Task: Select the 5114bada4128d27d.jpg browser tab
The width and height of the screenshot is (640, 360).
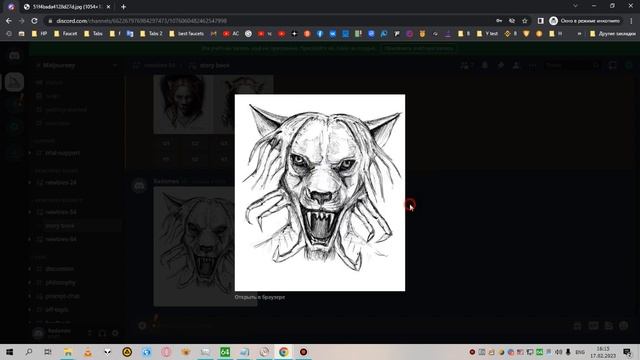Action: click(67, 7)
